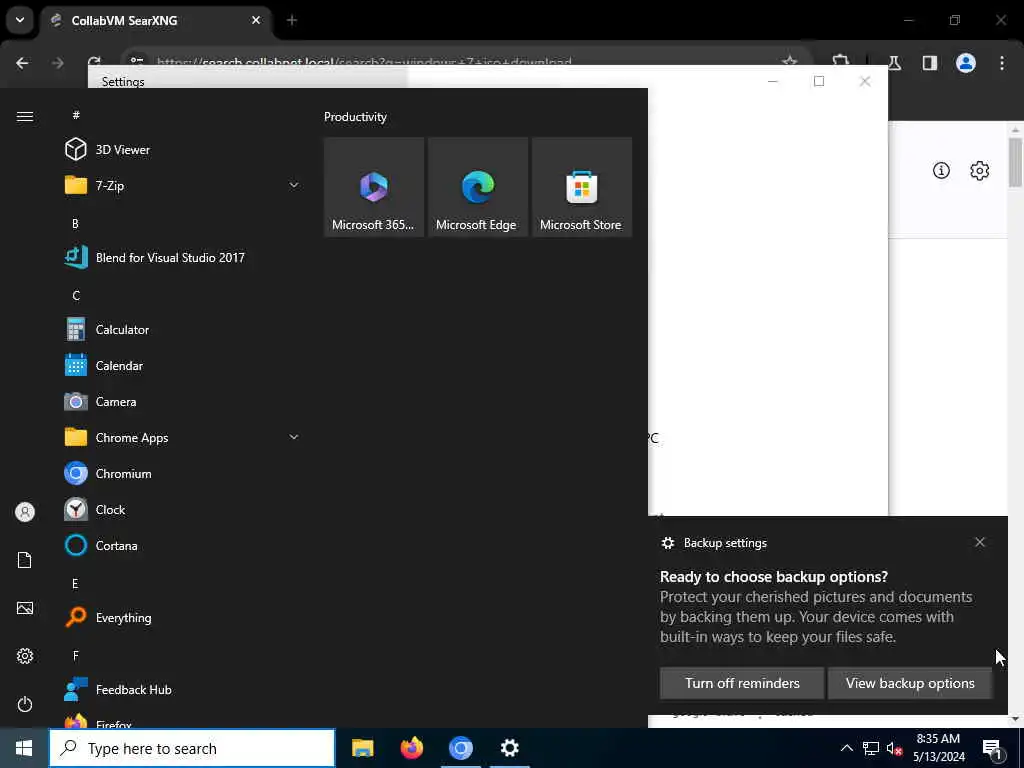Switch to Settings on the taskbar
This screenshot has width=1024, height=768.
pos(509,748)
